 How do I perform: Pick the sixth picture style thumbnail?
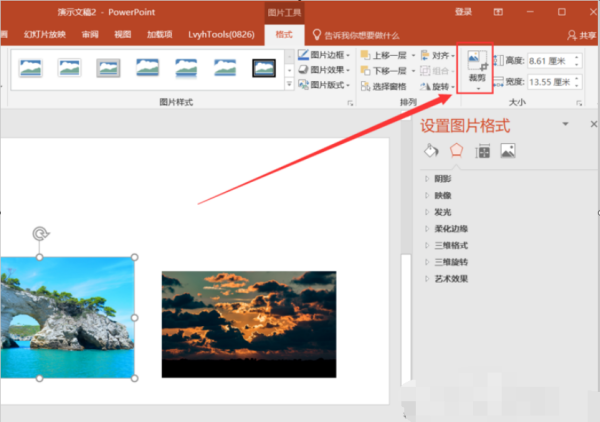pyautogui.click(x=225, y=68)
